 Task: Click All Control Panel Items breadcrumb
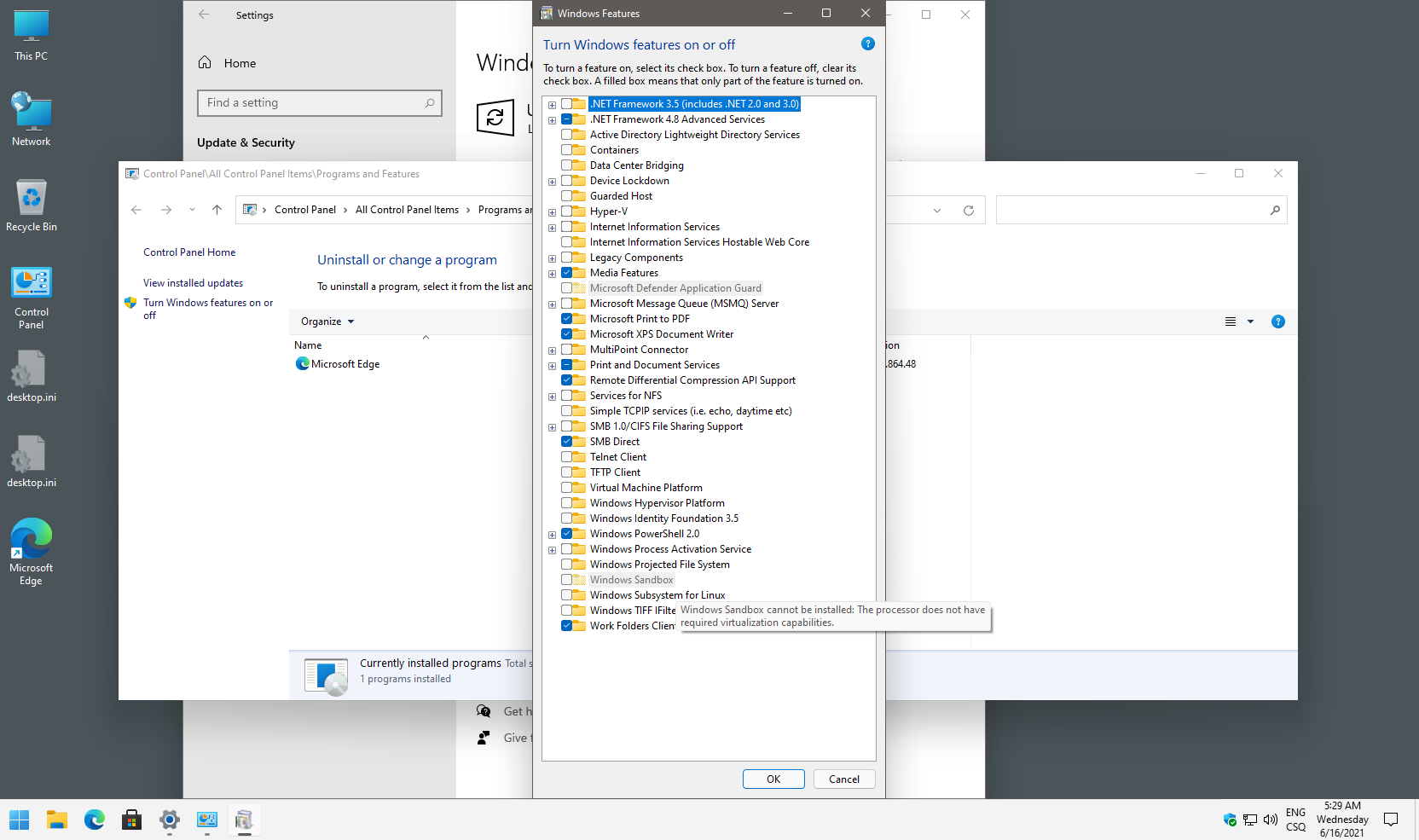click(x=407, y=210)
